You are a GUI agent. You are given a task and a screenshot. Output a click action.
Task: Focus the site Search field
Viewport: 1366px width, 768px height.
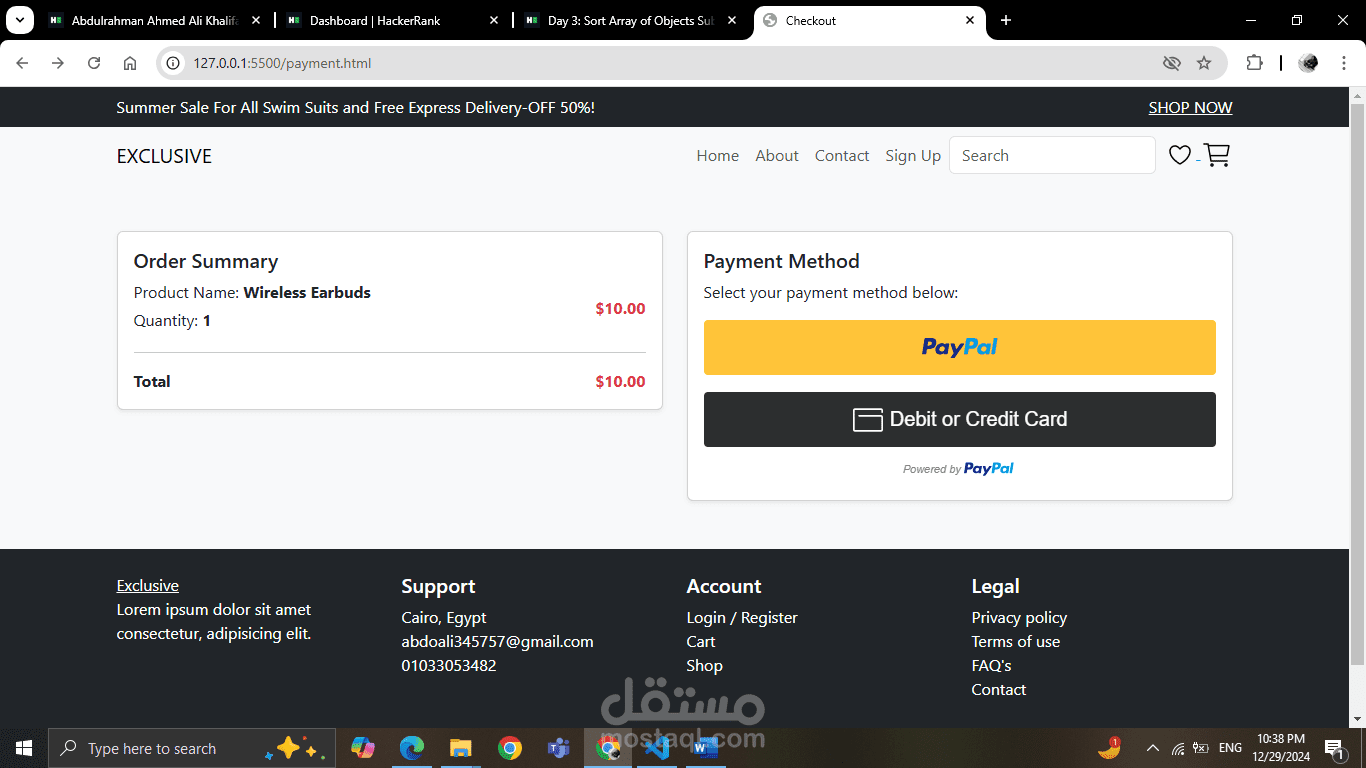[1052, 155]
